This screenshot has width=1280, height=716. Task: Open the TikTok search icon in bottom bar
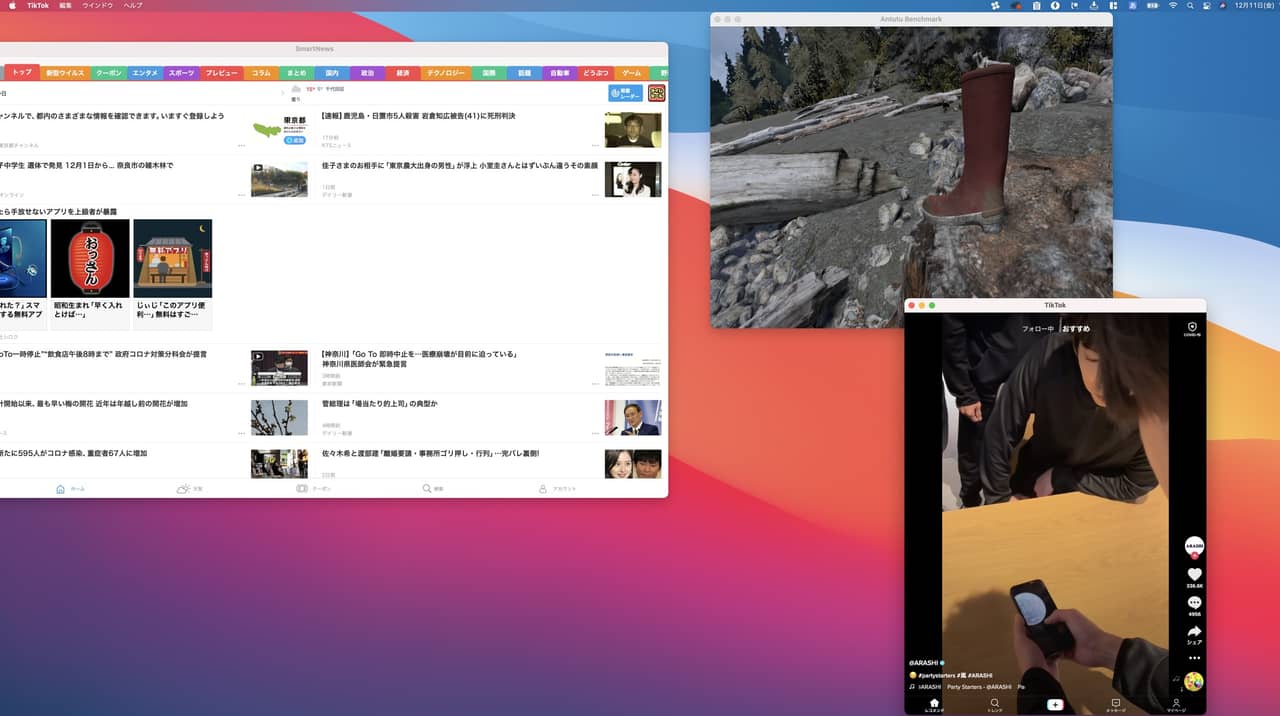click(994, 704)
